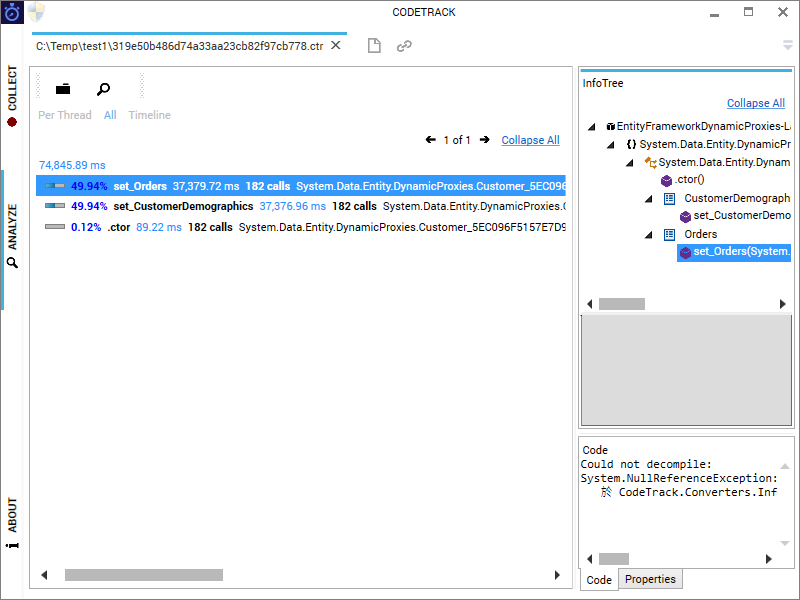
Task: Select .ctor() in the InfoTree
Action: [689, 180]
